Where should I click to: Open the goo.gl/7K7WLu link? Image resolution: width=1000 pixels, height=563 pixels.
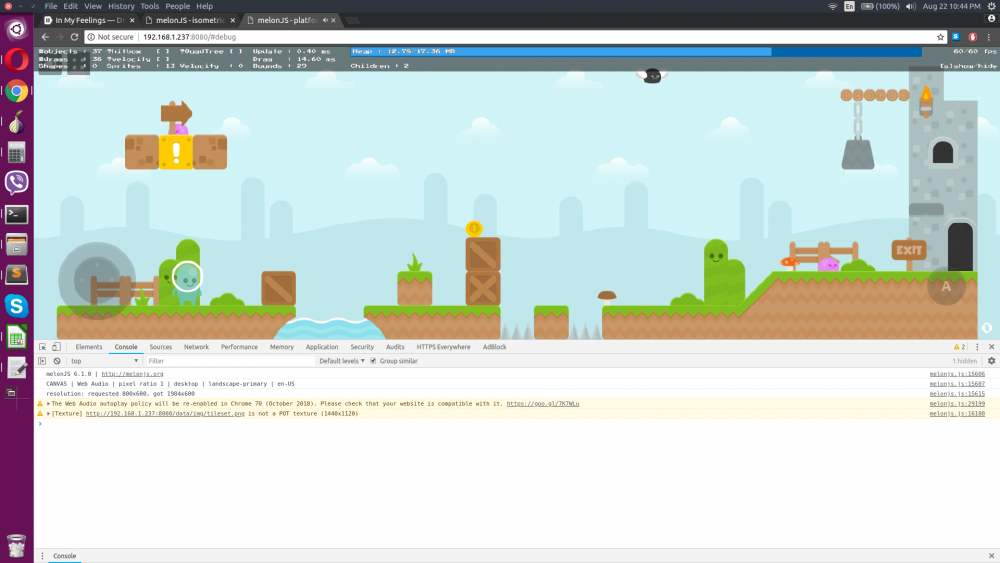pyautogui.click(x=543, y=404)
